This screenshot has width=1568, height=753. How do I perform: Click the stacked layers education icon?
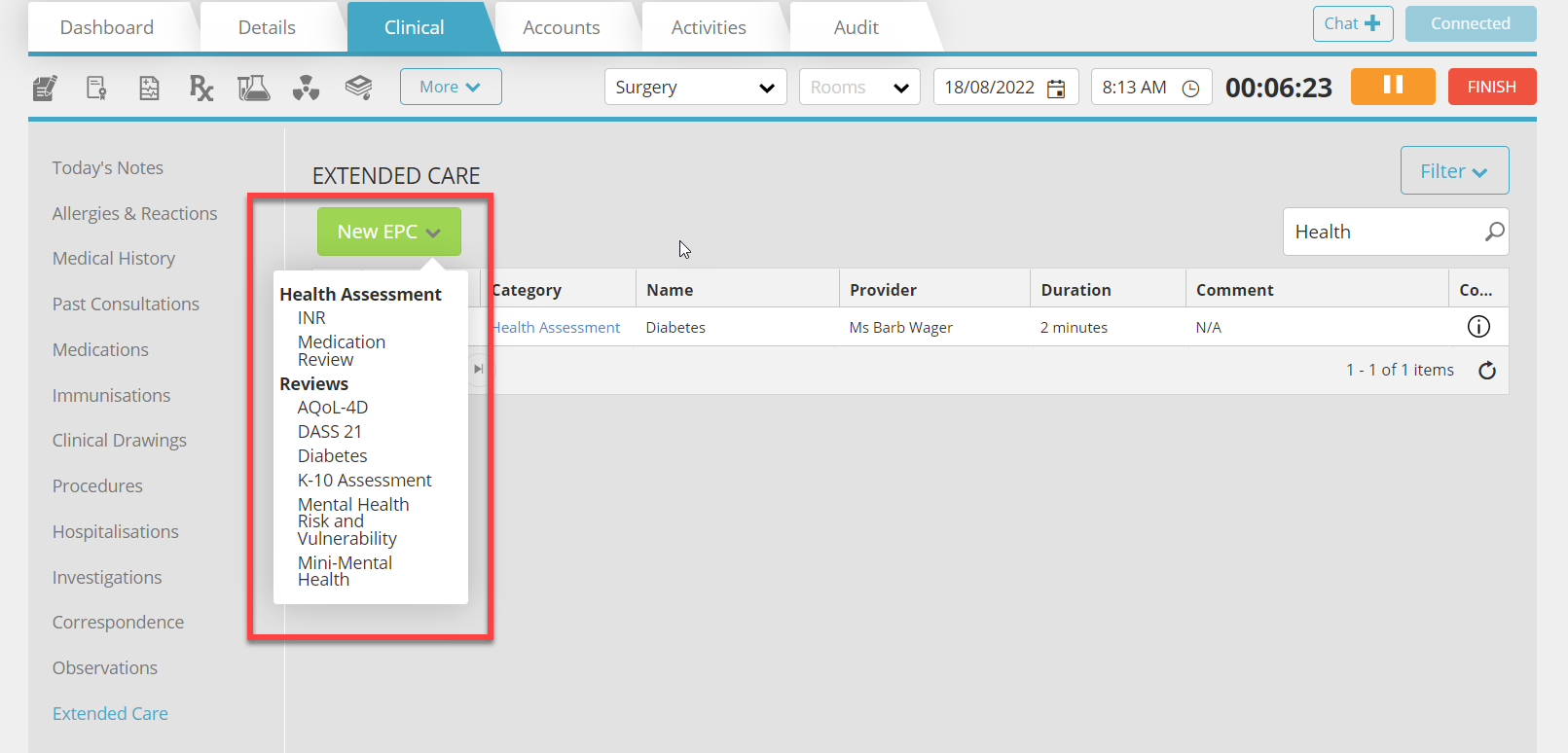pos(358,88)
